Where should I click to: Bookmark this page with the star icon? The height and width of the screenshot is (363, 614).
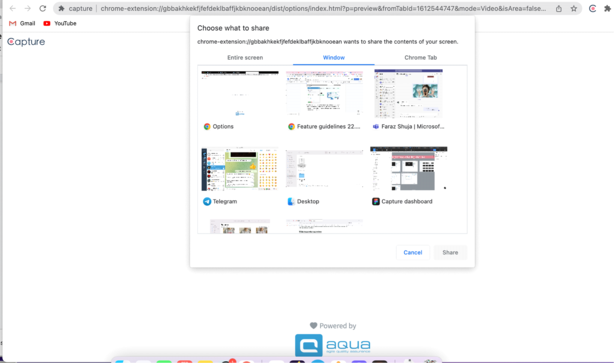[574, 9]
